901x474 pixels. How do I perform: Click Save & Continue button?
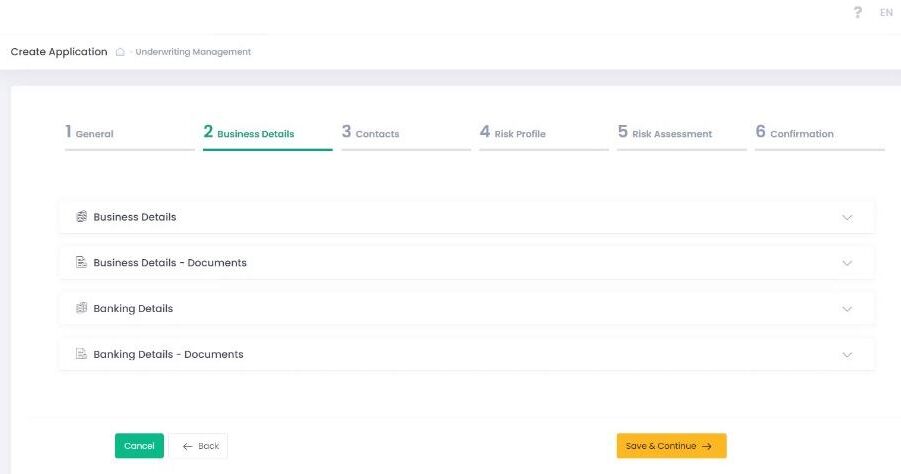(671, 446)
